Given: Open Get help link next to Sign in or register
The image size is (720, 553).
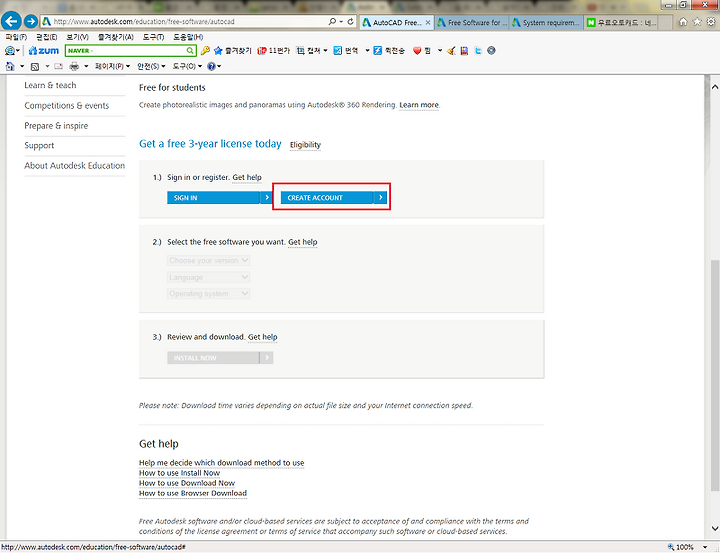Looking at the screenshot, I should (247, 177).
